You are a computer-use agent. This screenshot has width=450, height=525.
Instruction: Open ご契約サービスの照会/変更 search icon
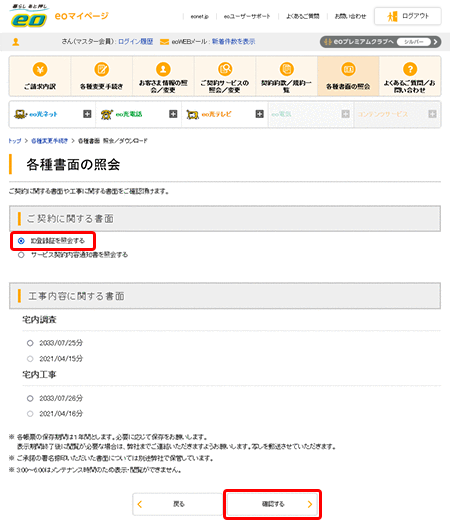click(225, 69)
